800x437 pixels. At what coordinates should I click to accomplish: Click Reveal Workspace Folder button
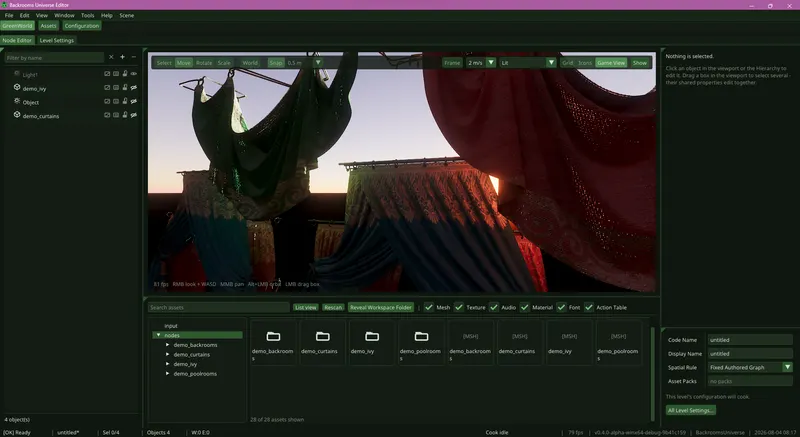(x=381, y=307)
